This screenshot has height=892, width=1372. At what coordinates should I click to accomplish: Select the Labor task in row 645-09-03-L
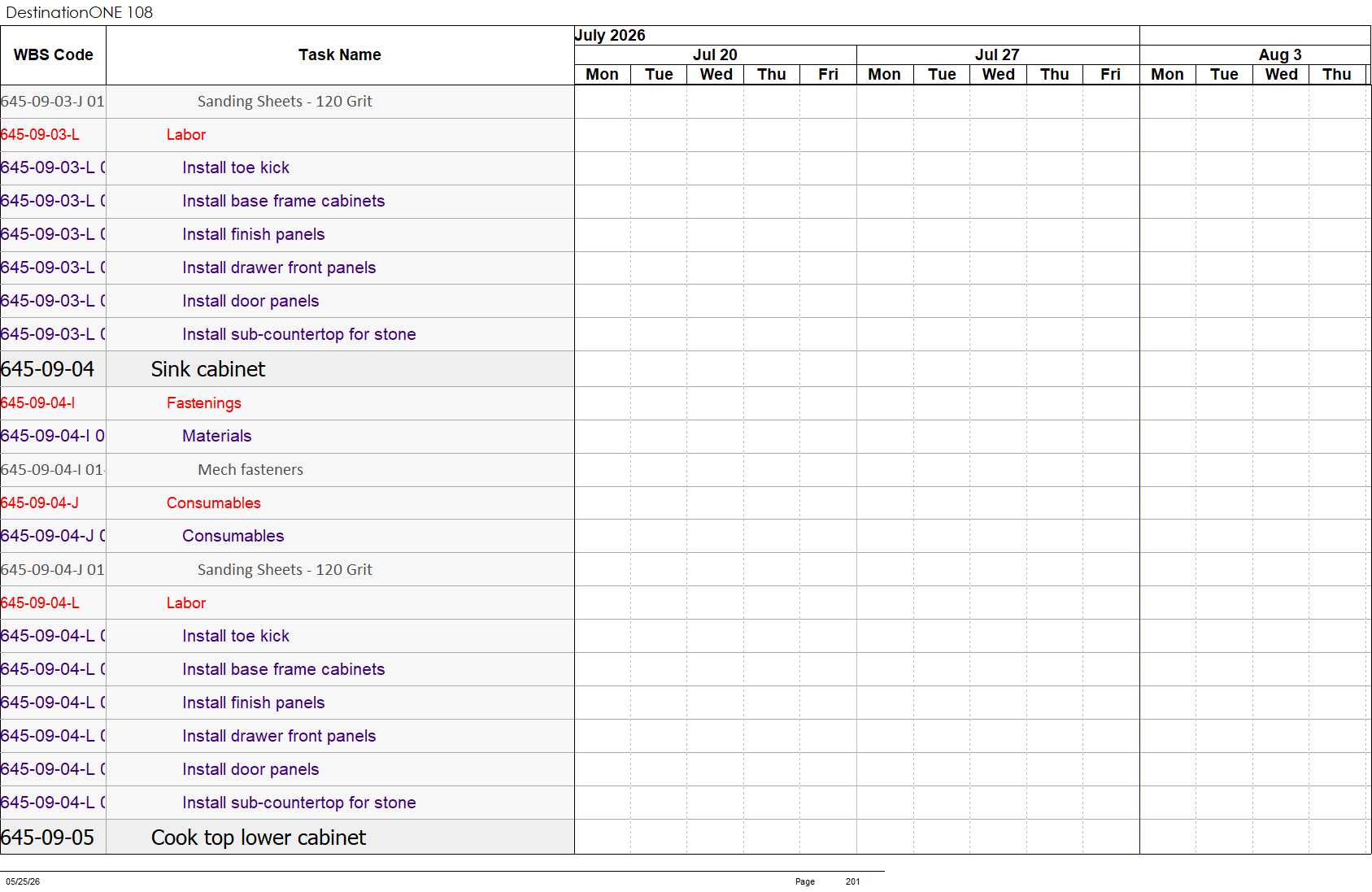pos(186,135)
